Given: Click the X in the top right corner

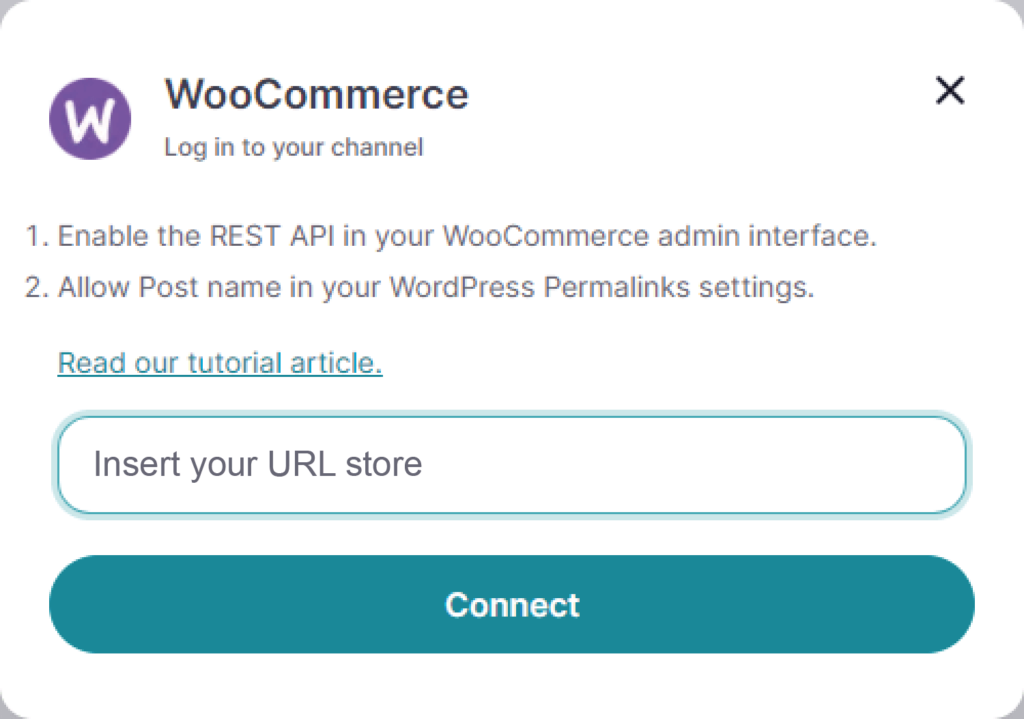Looking at the screenshot, I should (949, 91).
